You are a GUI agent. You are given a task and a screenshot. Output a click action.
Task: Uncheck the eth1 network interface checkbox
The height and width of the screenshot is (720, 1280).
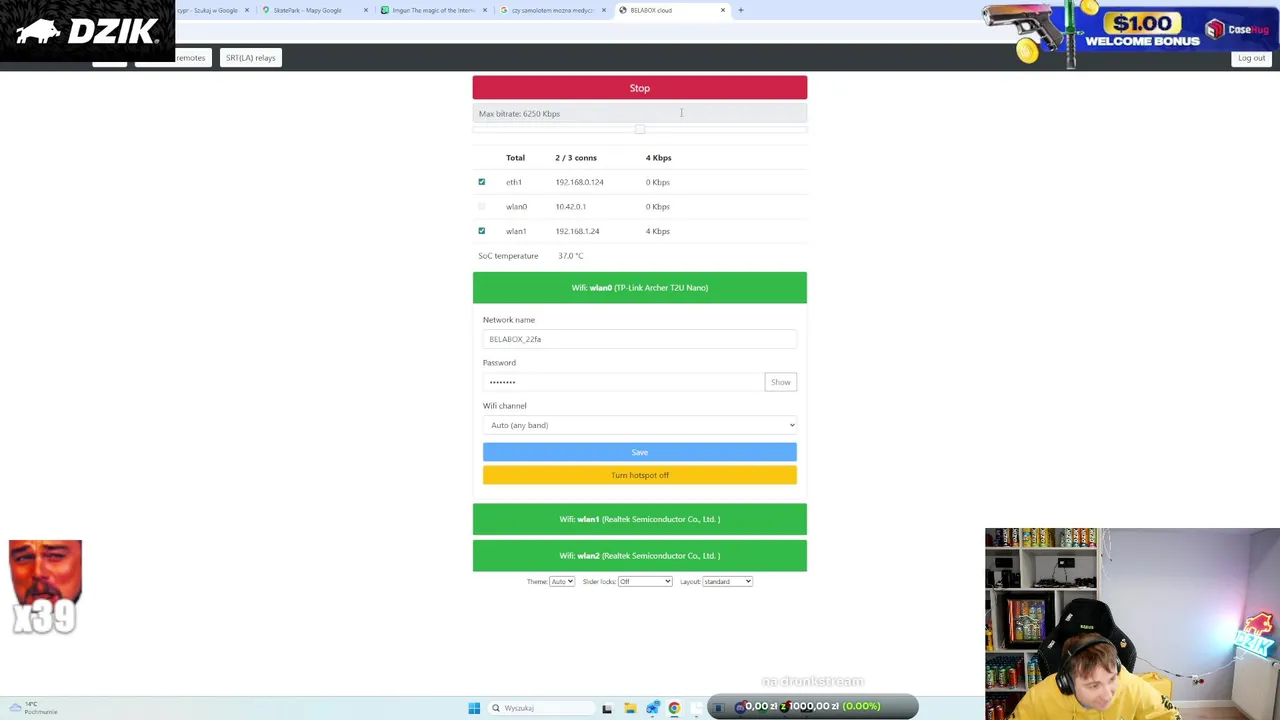click(481, 182)
